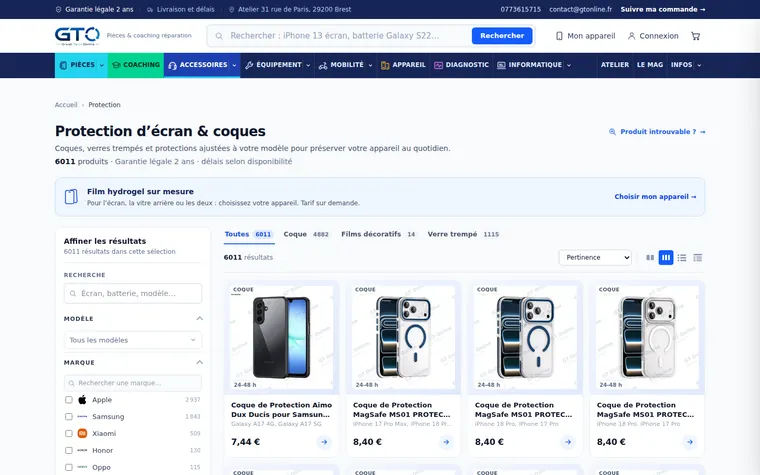Tick the Samsung brand checkbox

point(69,417)
